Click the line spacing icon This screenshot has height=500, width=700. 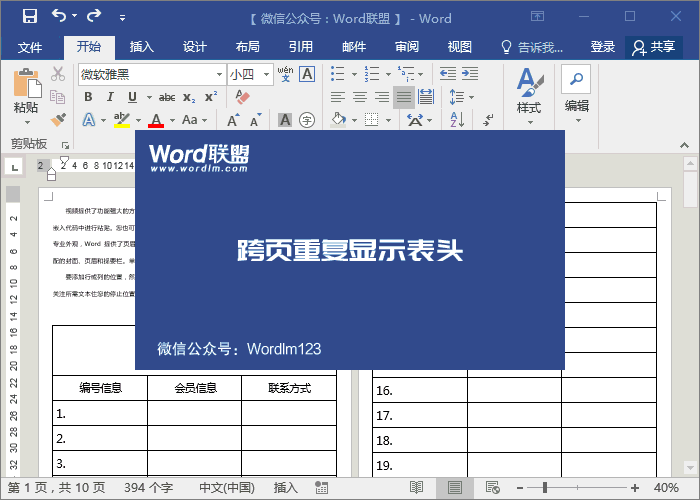(457, 97)
